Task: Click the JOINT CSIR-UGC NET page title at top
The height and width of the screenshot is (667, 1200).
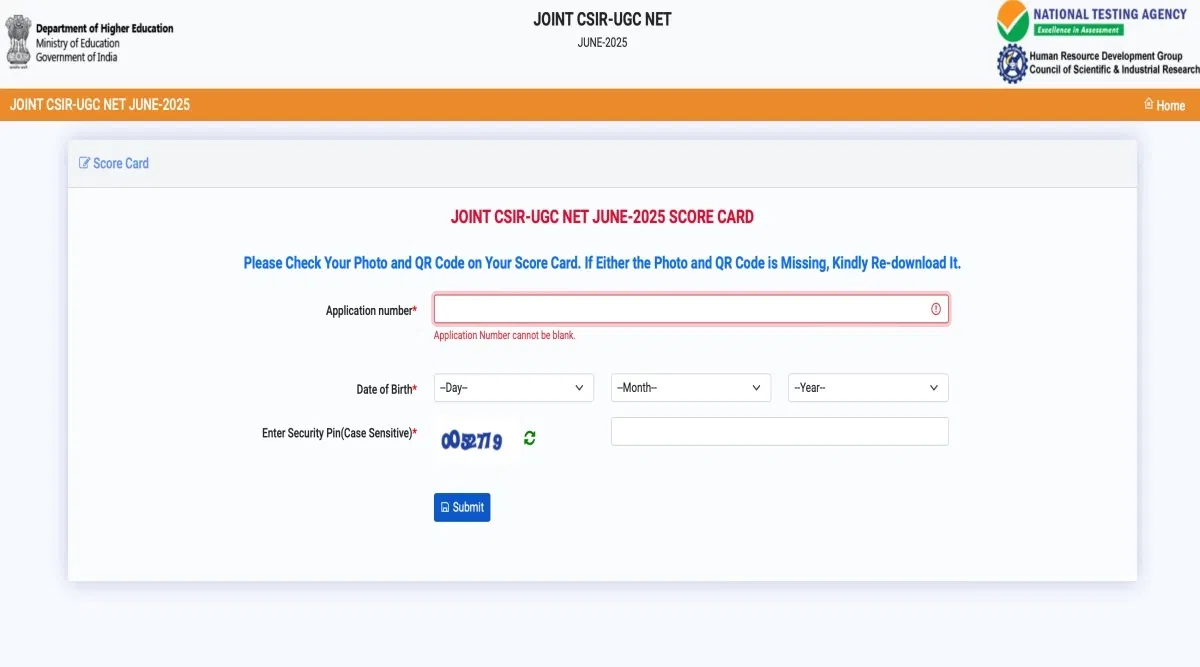Action: [x=602, y=20]
